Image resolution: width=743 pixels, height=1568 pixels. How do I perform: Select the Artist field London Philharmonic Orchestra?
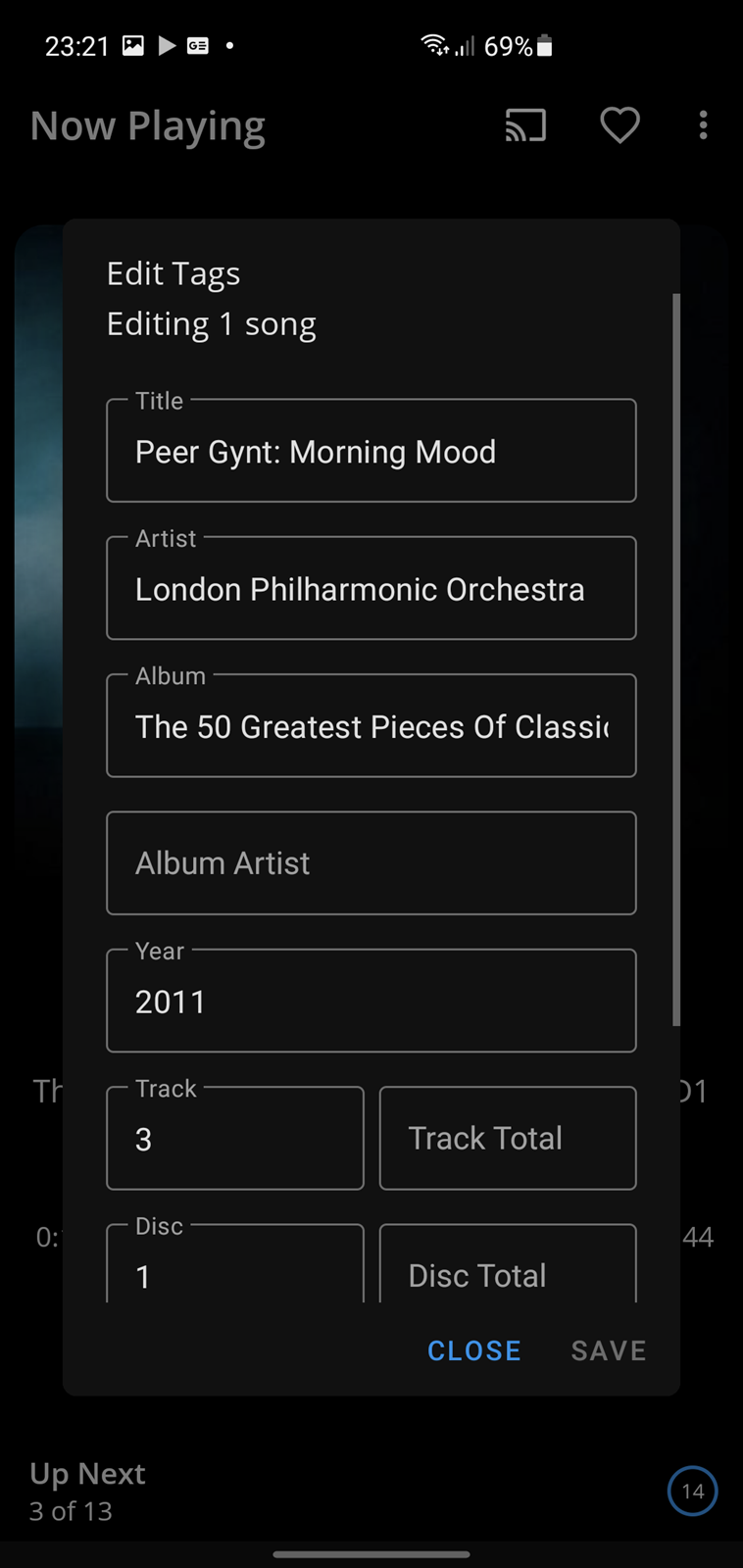pos(371,588)
